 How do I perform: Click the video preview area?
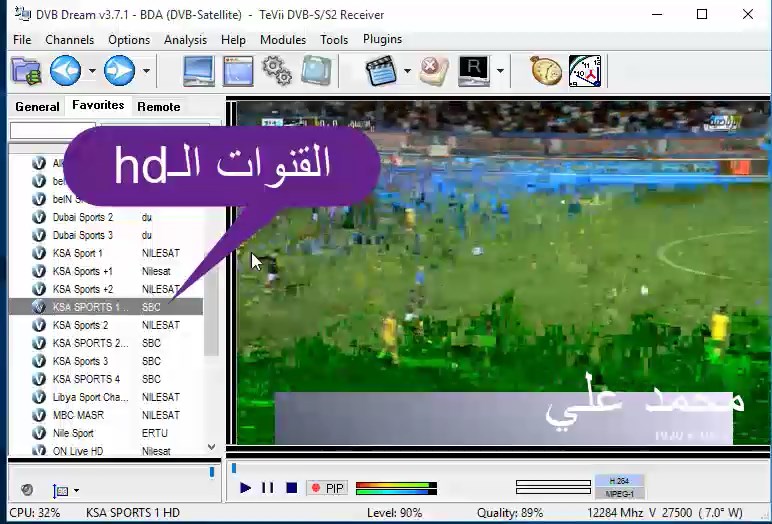tap(502, 272)
